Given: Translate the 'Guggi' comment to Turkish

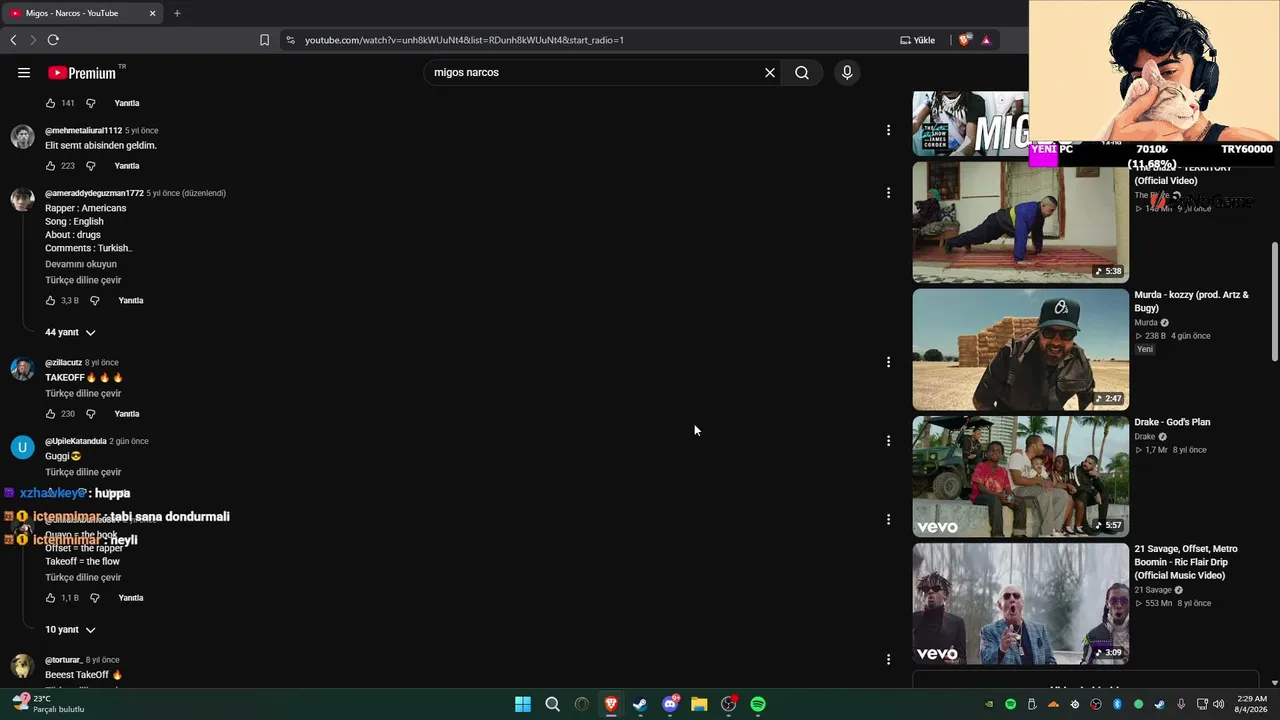Looking at the screenshot, I should 83,472.
